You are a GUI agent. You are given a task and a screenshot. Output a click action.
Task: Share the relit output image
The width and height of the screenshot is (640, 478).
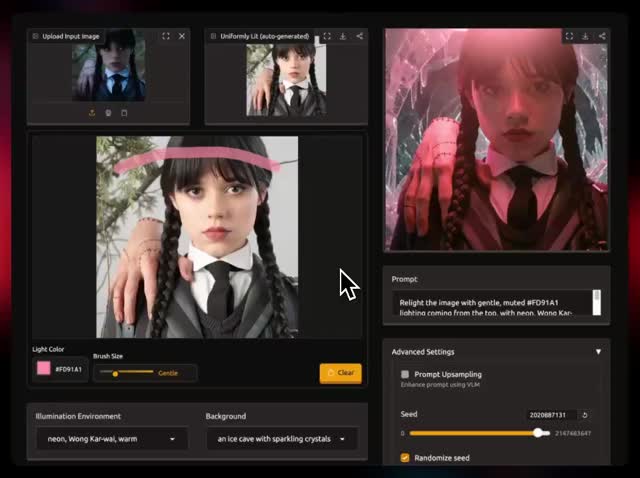tap(602, 36)
